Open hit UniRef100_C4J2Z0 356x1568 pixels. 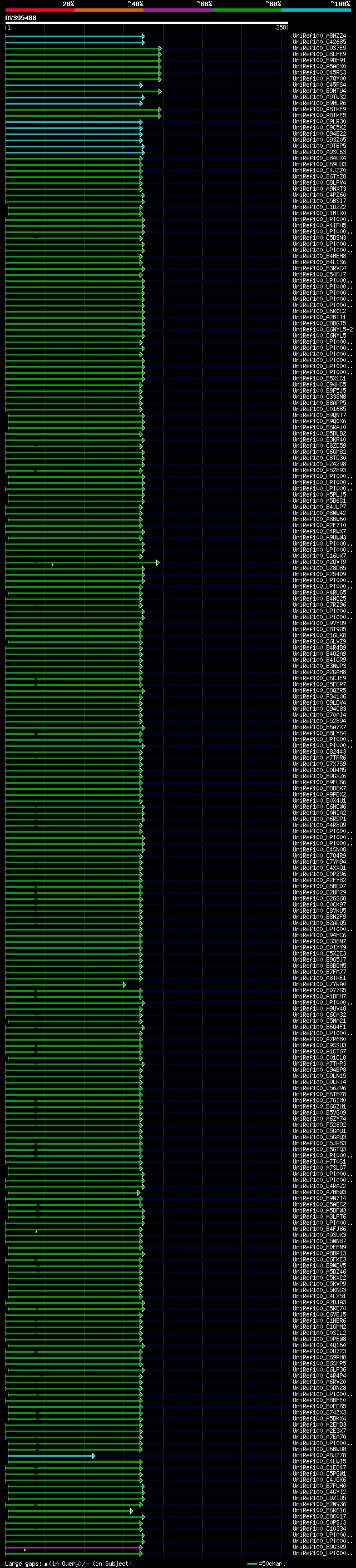[319, 170]
